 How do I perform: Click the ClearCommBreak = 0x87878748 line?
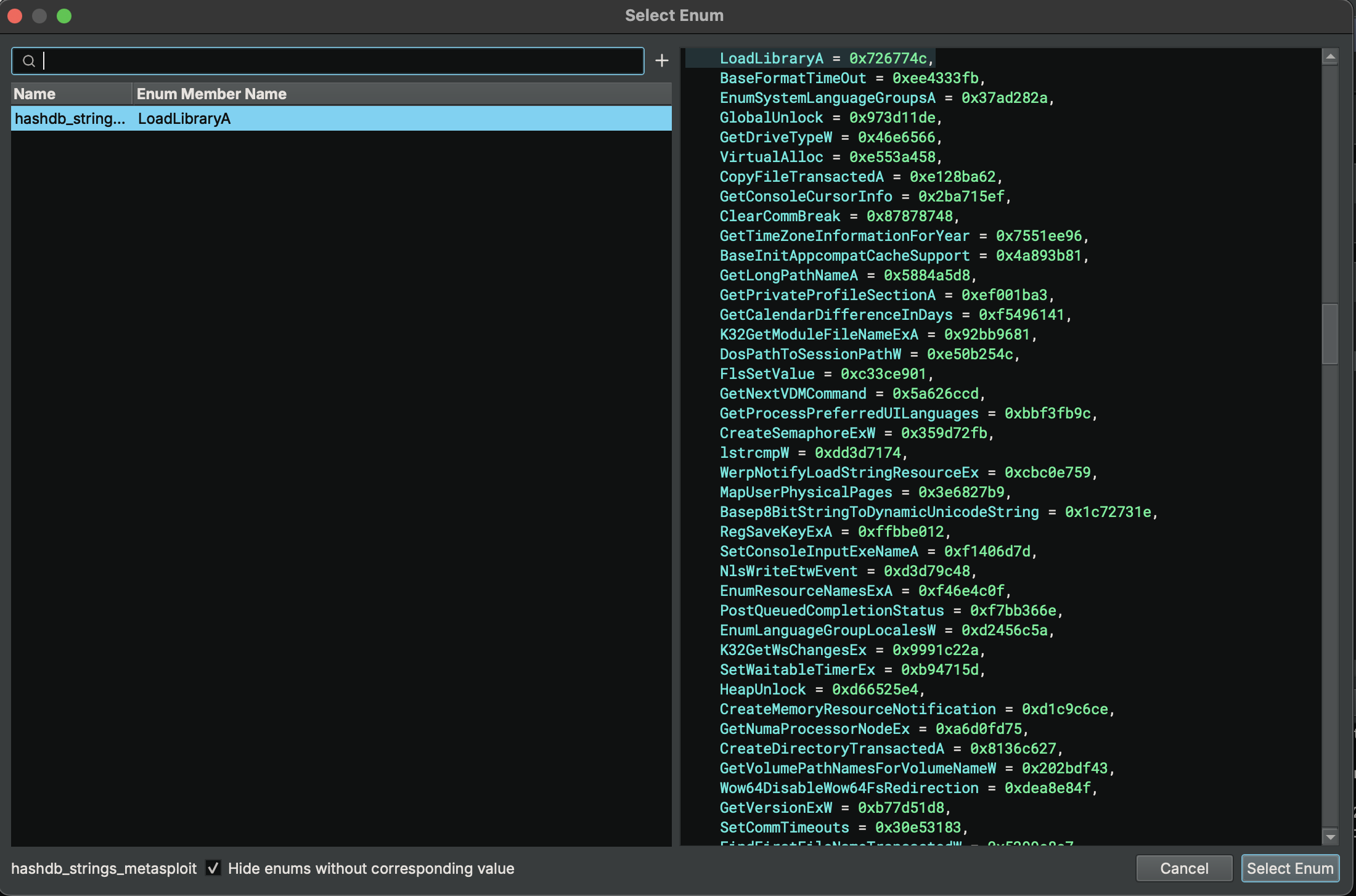pos(839,216)
